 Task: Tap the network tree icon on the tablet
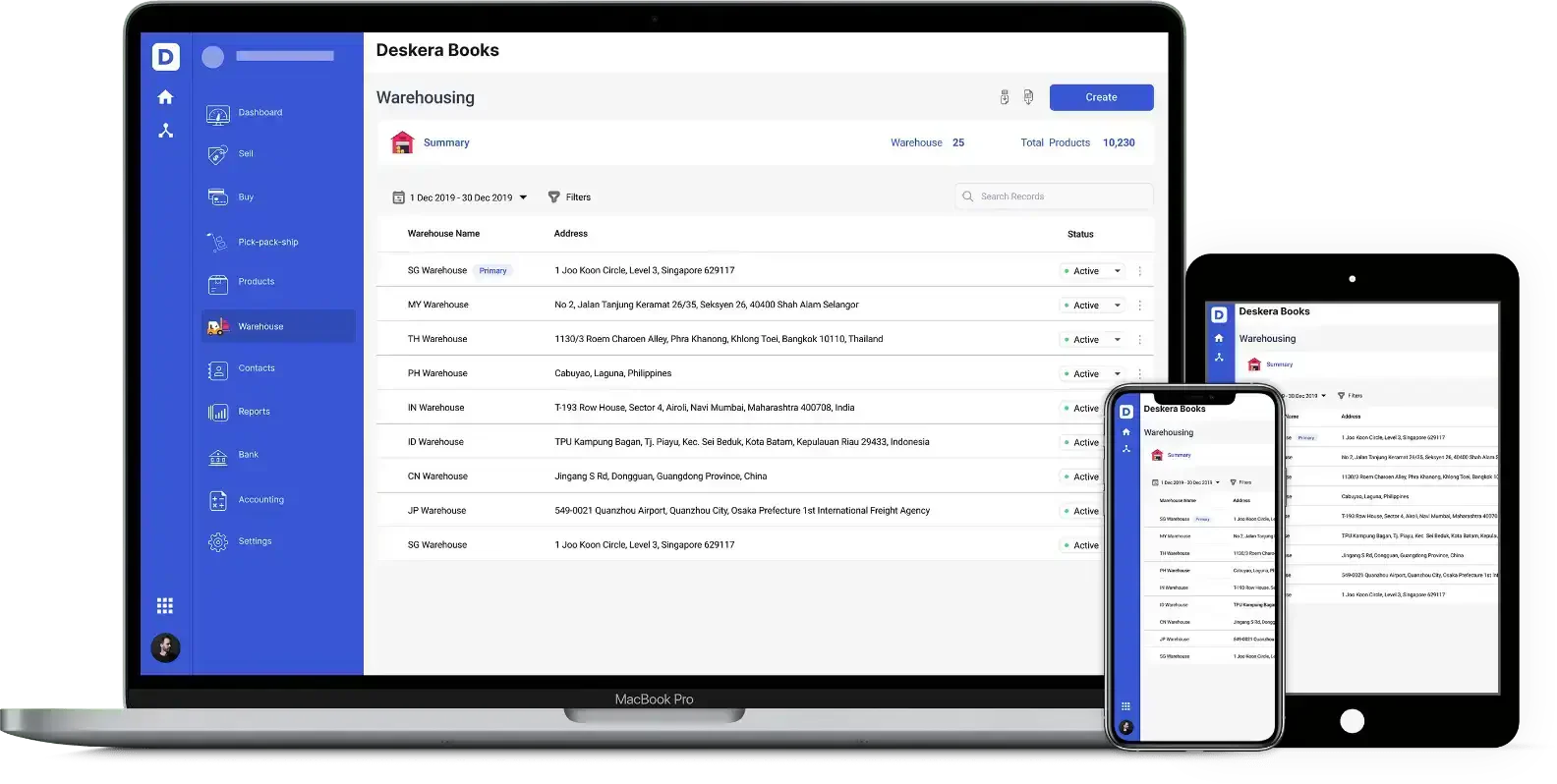pos(1219,358)
